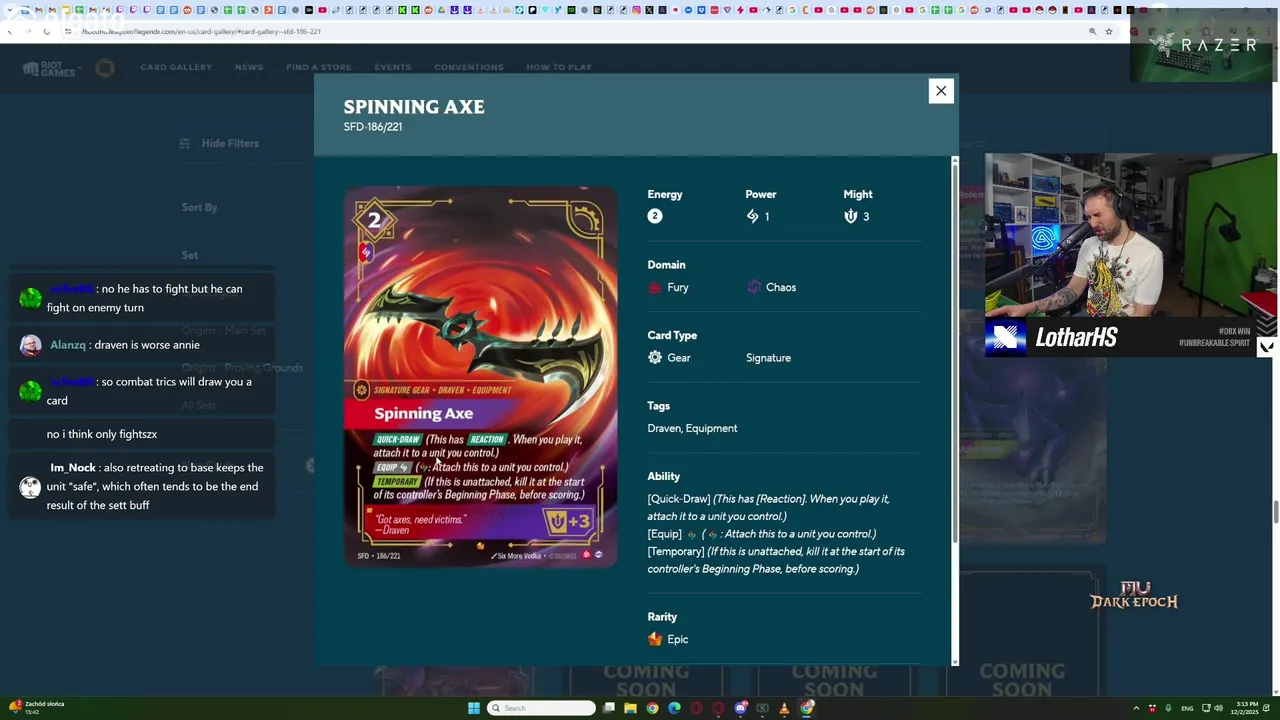The width and height of the screenshot is (1280, 720).
Task: Open volume control from the system tray
Action: point(1219,708)
